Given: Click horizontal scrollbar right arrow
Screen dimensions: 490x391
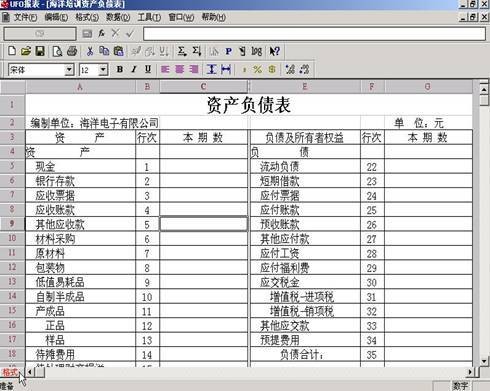Looking at the screenshot, I should (x=470, y=372).
